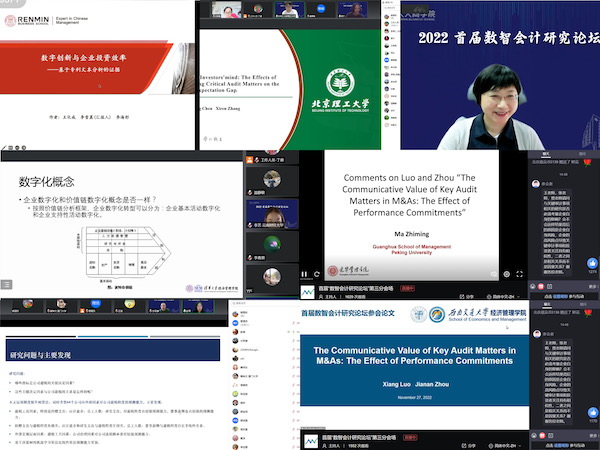This screenshot has width=600, height=450.
Task: Click the channel logo icon under Ma Zhiming slide
Action: pyautogui.click(x=309, y=291)
